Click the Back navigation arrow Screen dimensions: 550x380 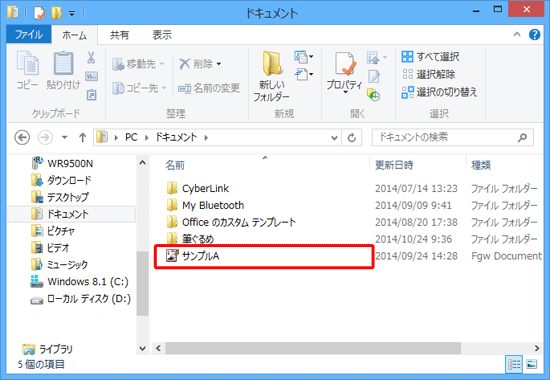pos(22,137)
